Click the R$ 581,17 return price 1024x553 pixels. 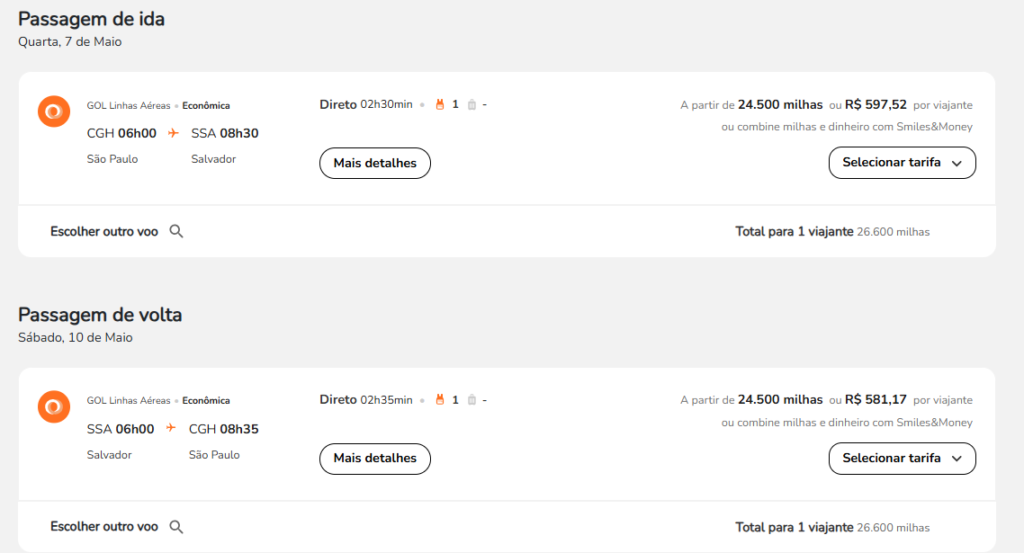(876, 400)
